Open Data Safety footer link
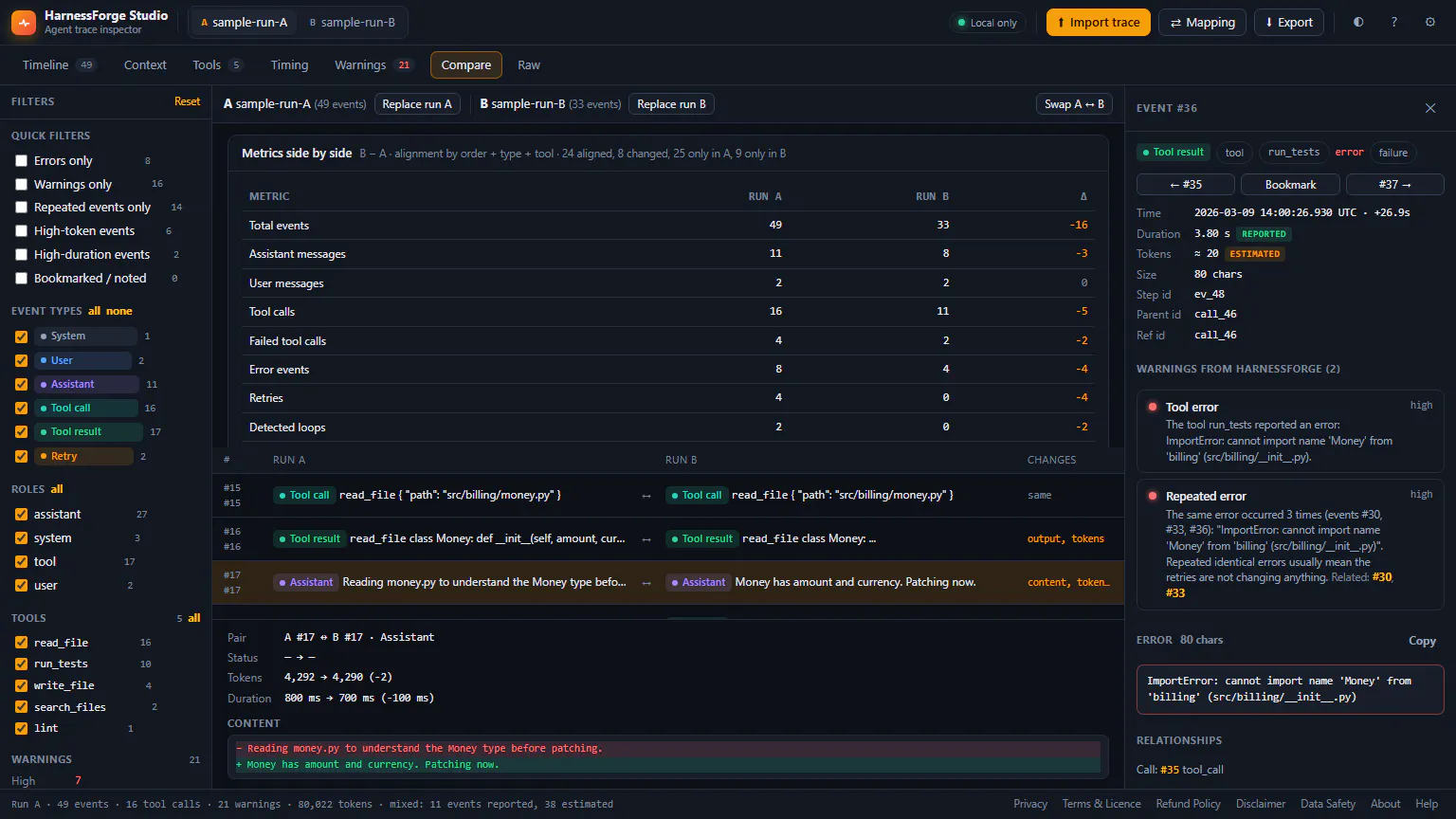 tap(1328, 804)
